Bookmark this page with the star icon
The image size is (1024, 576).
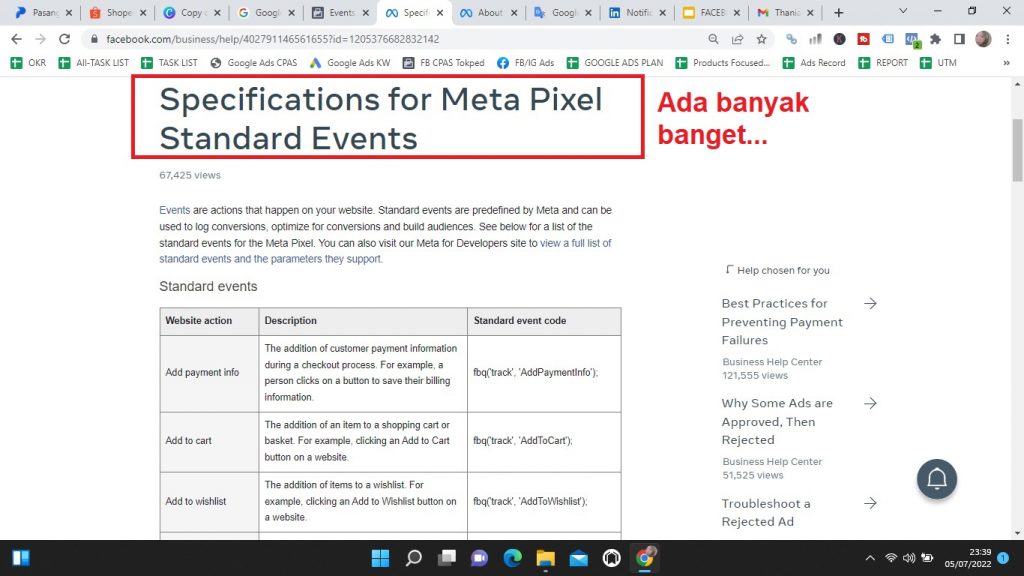pyautogui.click(x=762, y=39)
